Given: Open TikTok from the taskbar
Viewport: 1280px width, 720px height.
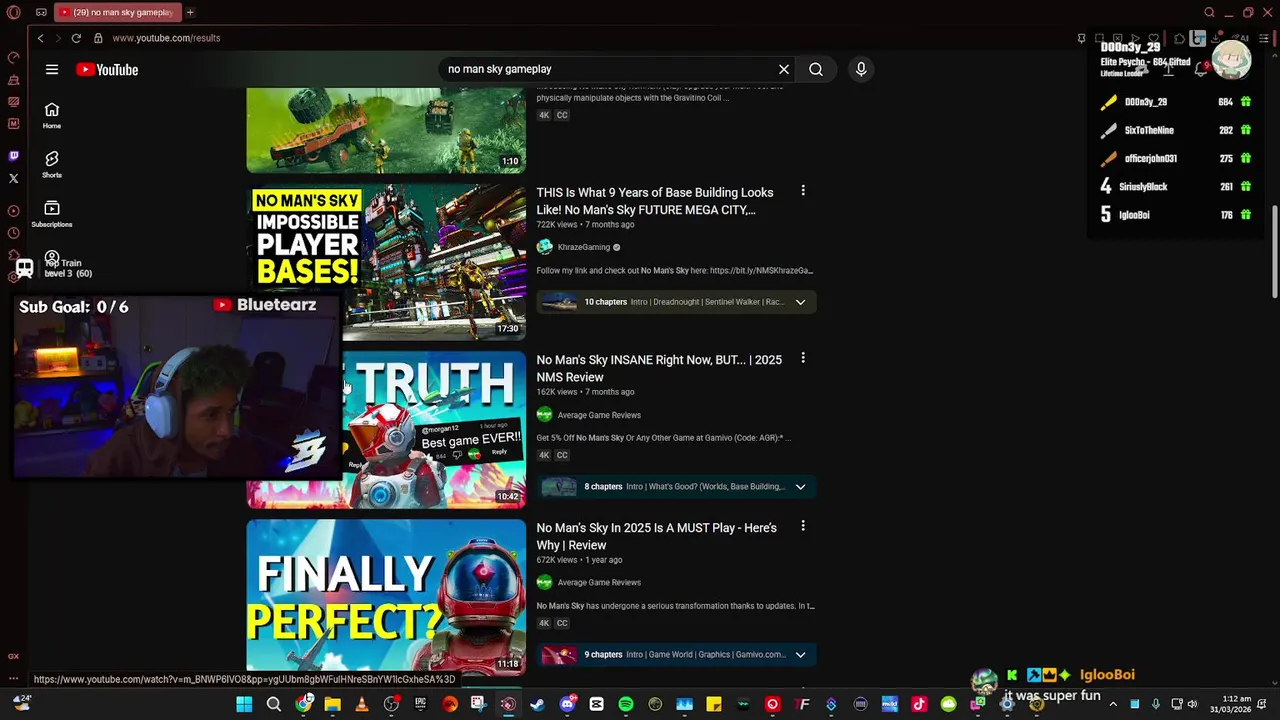Looking at the screenshot, I should click(x=919, y=704).
